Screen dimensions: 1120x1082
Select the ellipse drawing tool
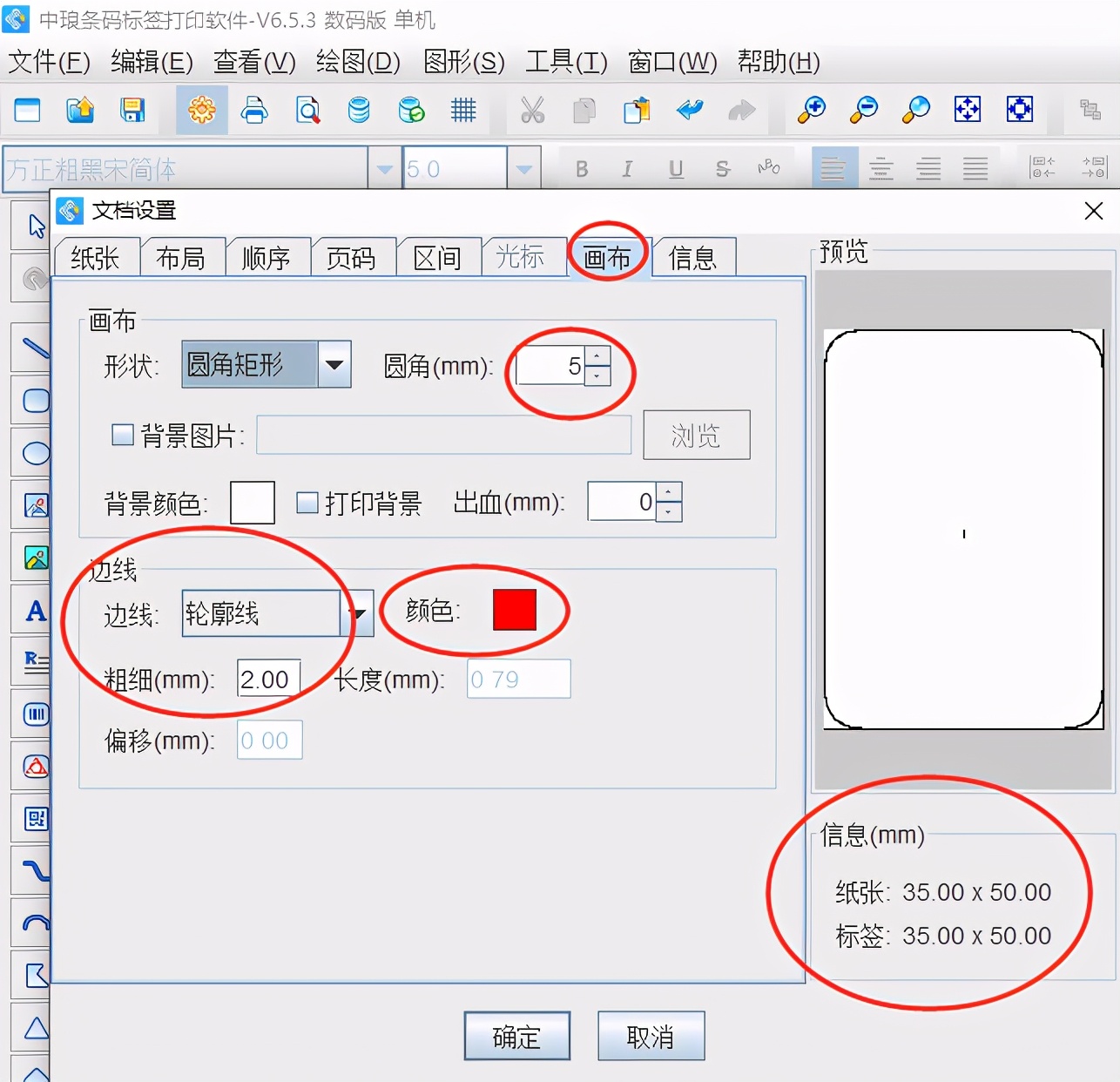click(x=36, y=453)
